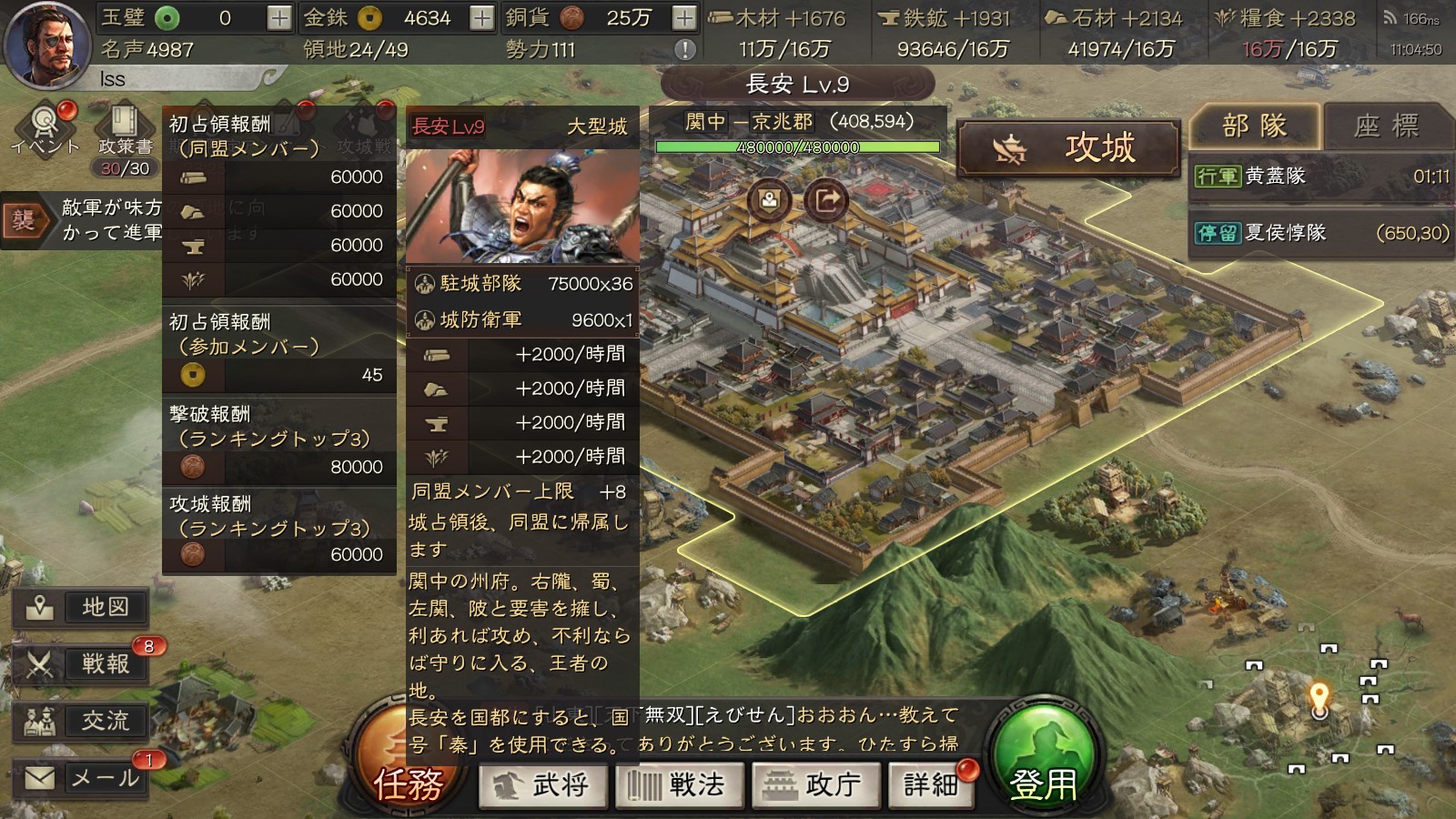This screenshot has height=819, width=1456.
Task: Click the bookmark icon above the city
Action: coord(769,200)
